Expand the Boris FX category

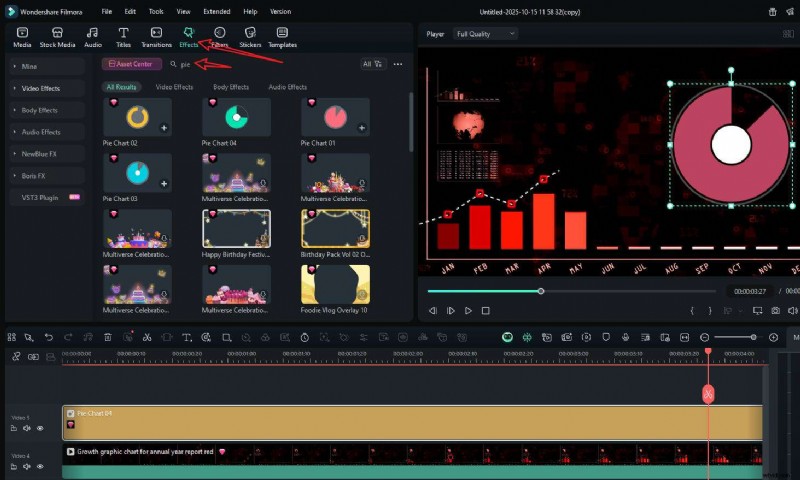click(x=47, y=175)
